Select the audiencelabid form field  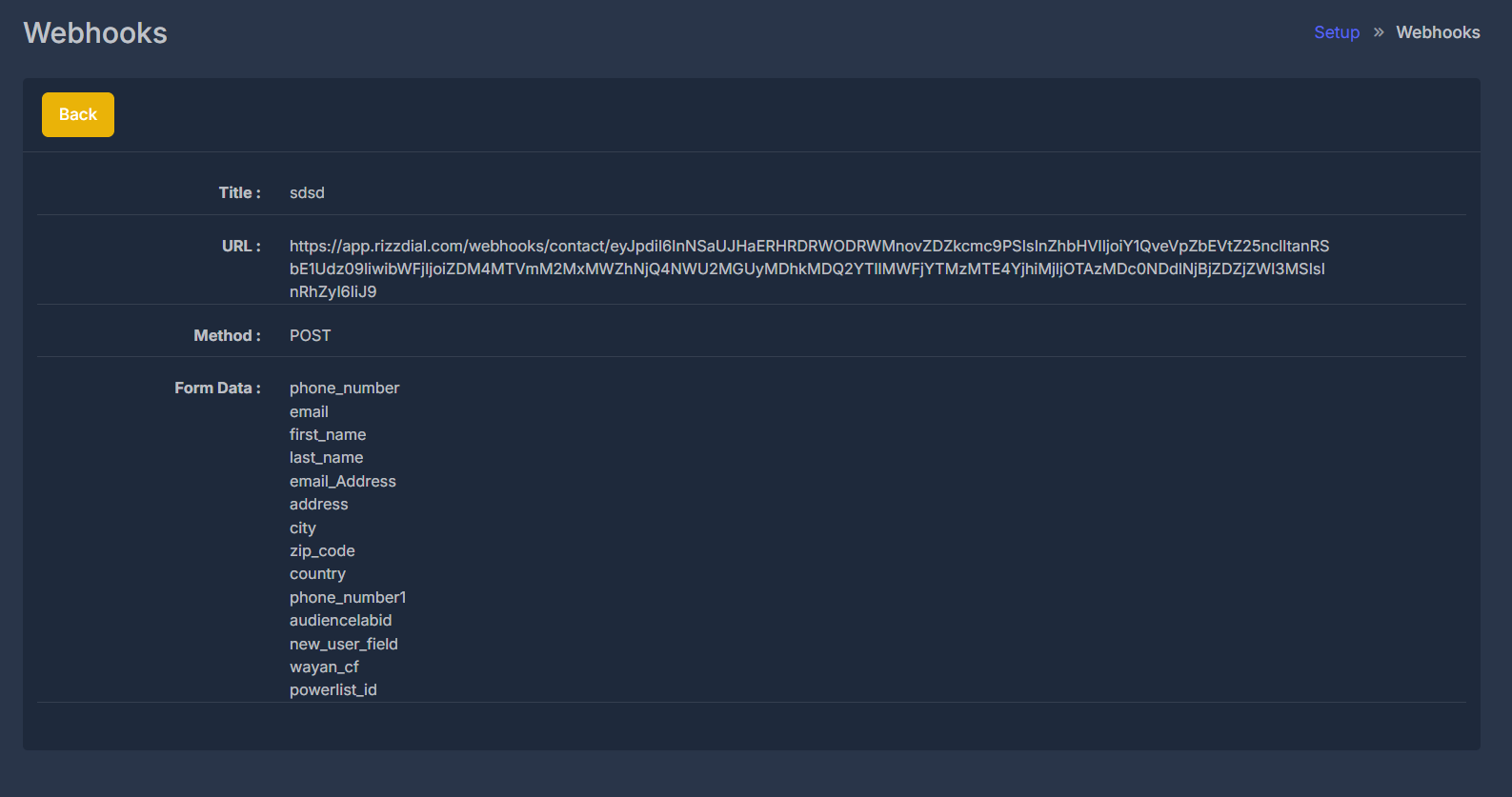341,620
